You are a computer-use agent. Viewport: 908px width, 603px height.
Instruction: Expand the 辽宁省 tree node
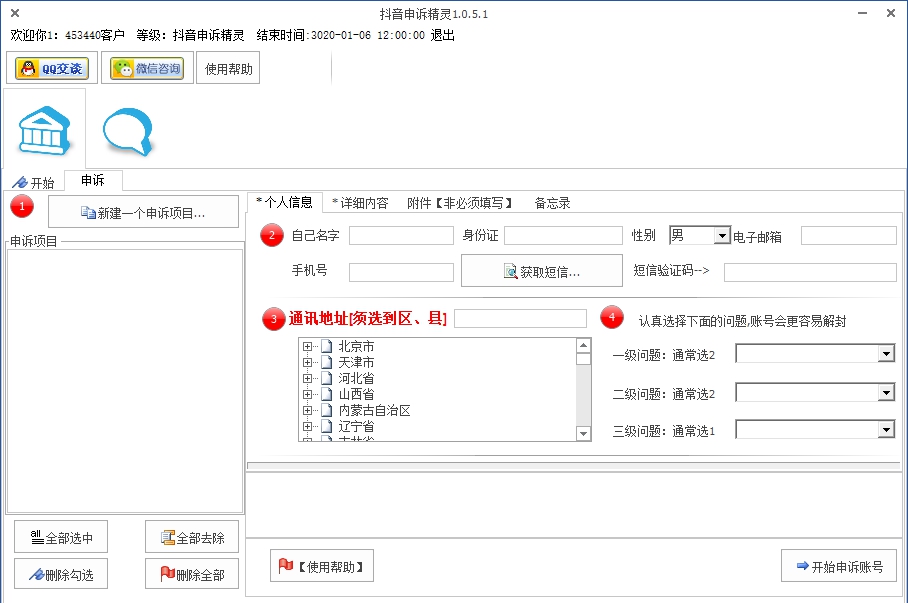click(x=307, y=426)
